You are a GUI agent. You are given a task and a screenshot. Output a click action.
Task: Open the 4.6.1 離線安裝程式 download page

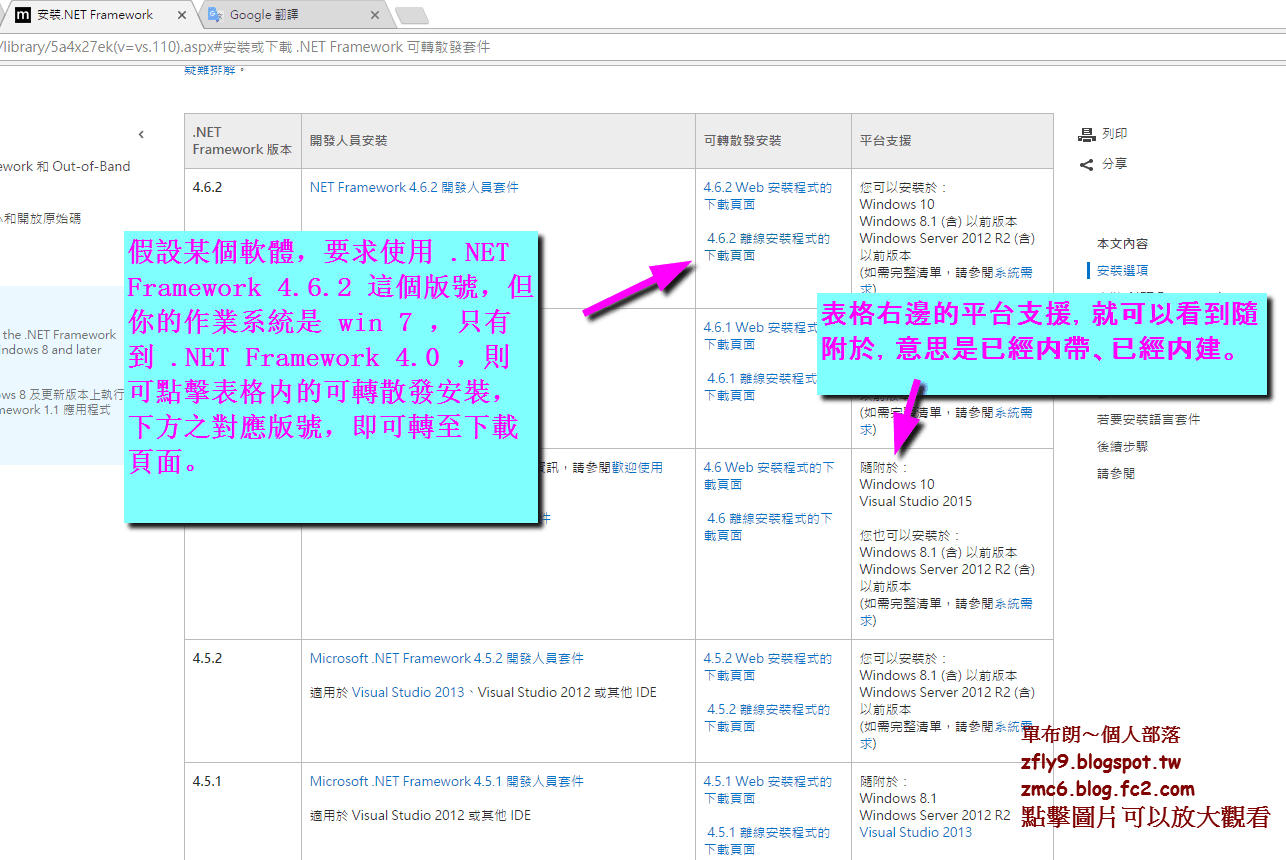coord(760,387)
